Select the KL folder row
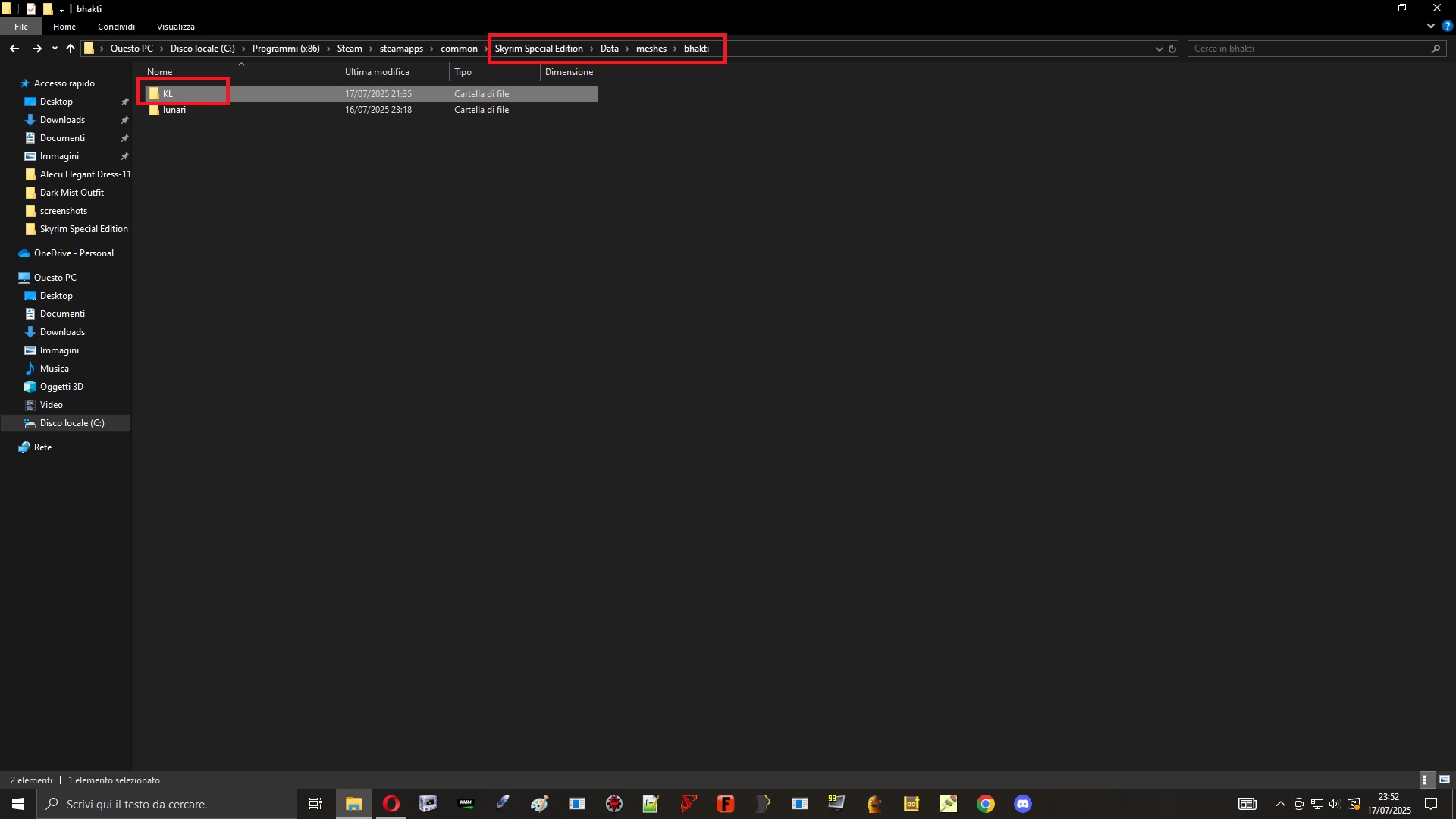This screenshot has height=819, width=1456. point(371,94)
